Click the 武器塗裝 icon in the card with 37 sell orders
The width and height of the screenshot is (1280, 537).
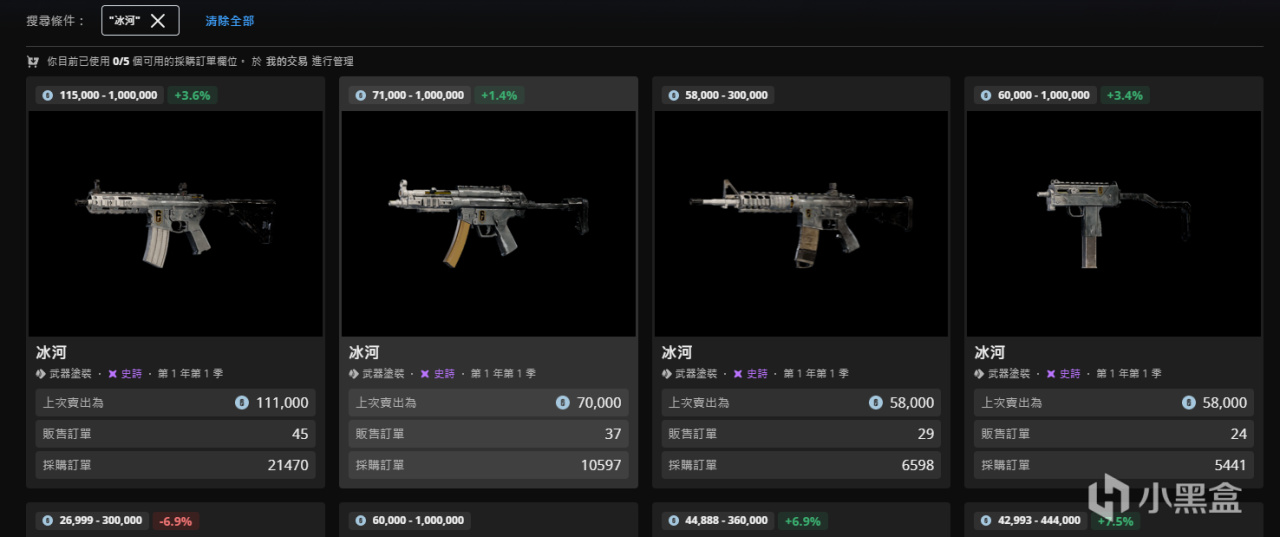(x=354, y=374)
